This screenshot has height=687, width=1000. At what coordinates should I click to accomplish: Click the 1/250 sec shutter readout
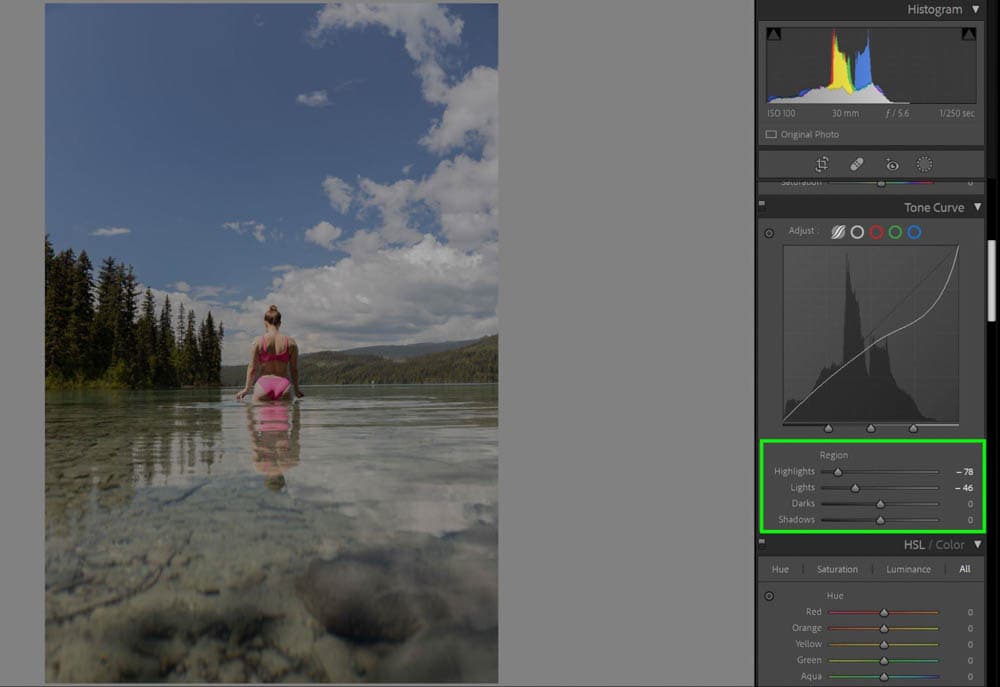957,114
